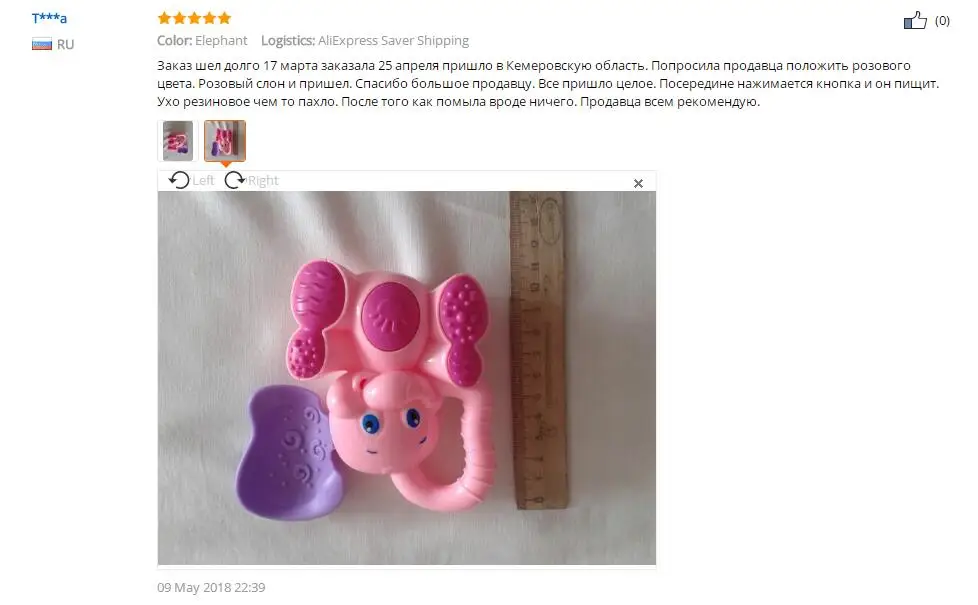Click the Russian flag icon
This screenshot has width=978, height=605.
pos(42,44)
